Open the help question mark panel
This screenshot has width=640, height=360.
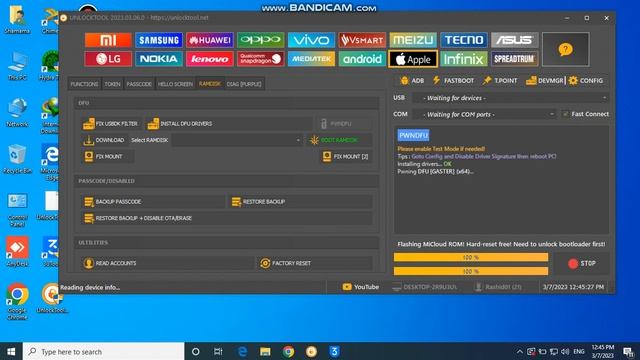(565, 49)
